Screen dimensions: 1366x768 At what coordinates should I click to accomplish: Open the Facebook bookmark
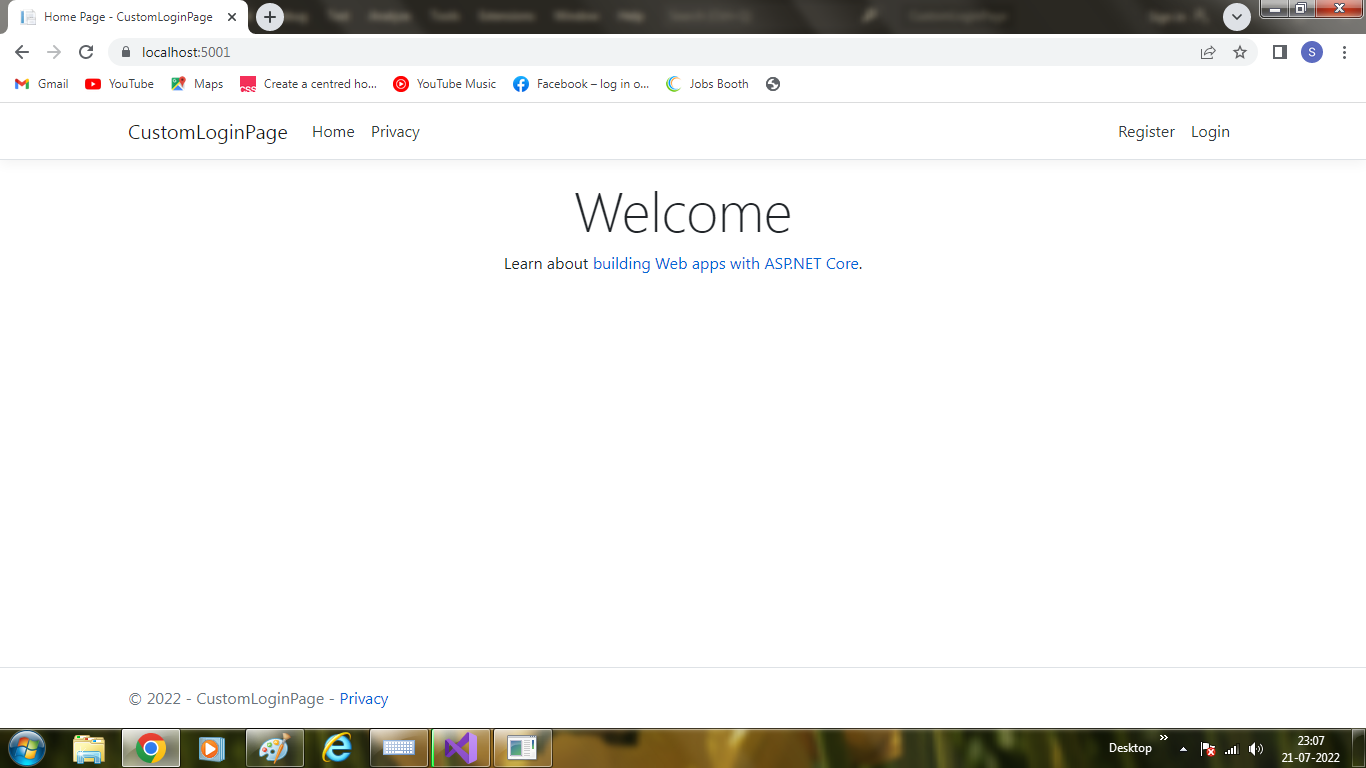(x=580, y=84)
